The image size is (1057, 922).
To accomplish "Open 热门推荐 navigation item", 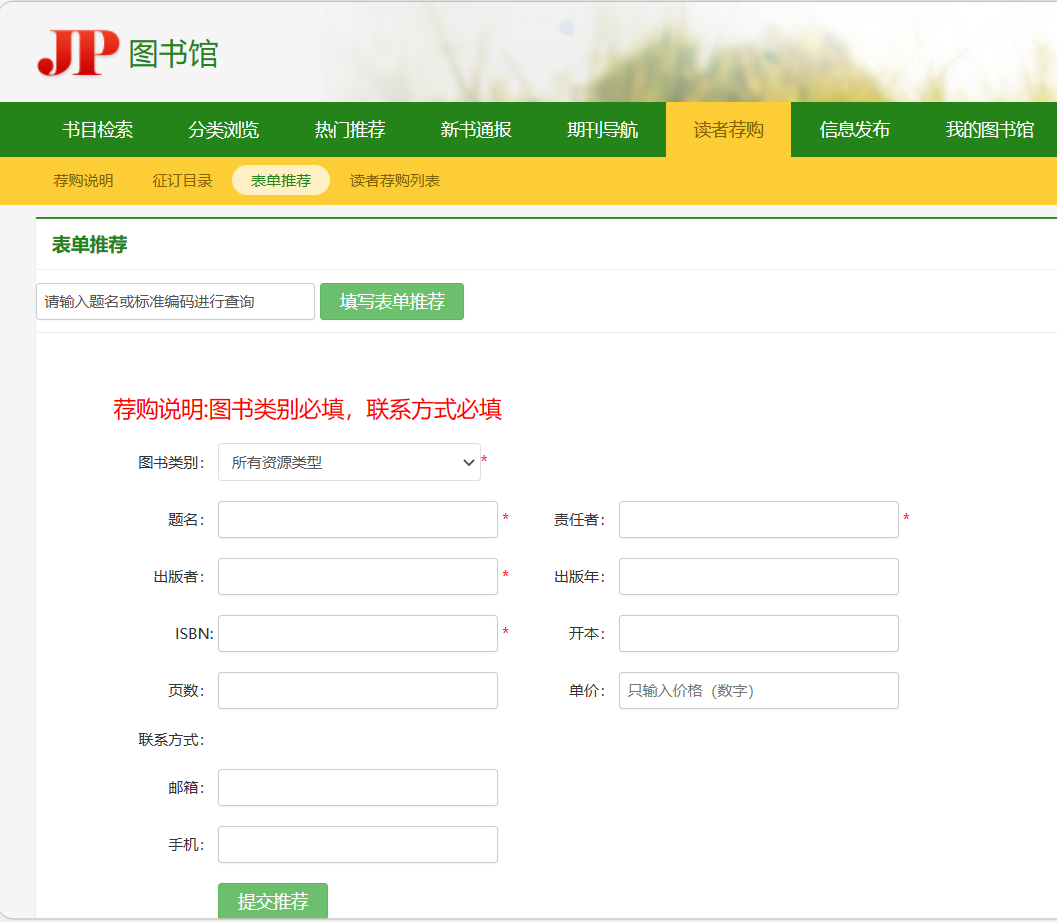I will [x=350, y=130].
